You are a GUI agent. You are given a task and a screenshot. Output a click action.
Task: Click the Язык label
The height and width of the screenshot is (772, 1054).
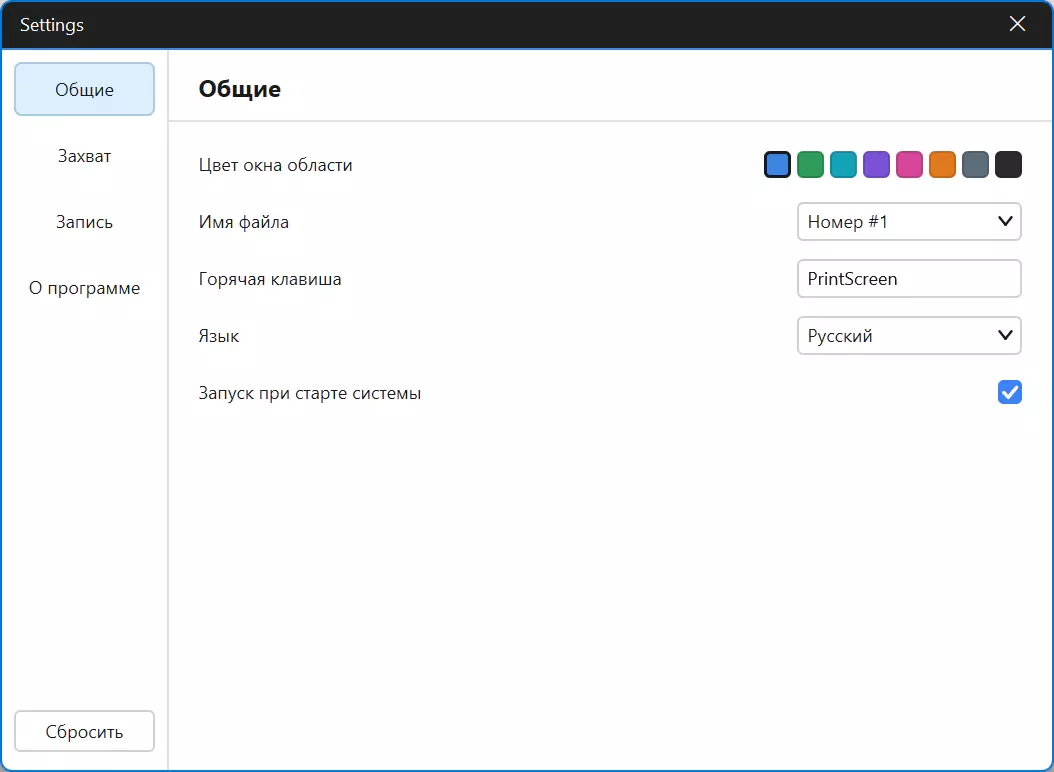click(219, 336)
